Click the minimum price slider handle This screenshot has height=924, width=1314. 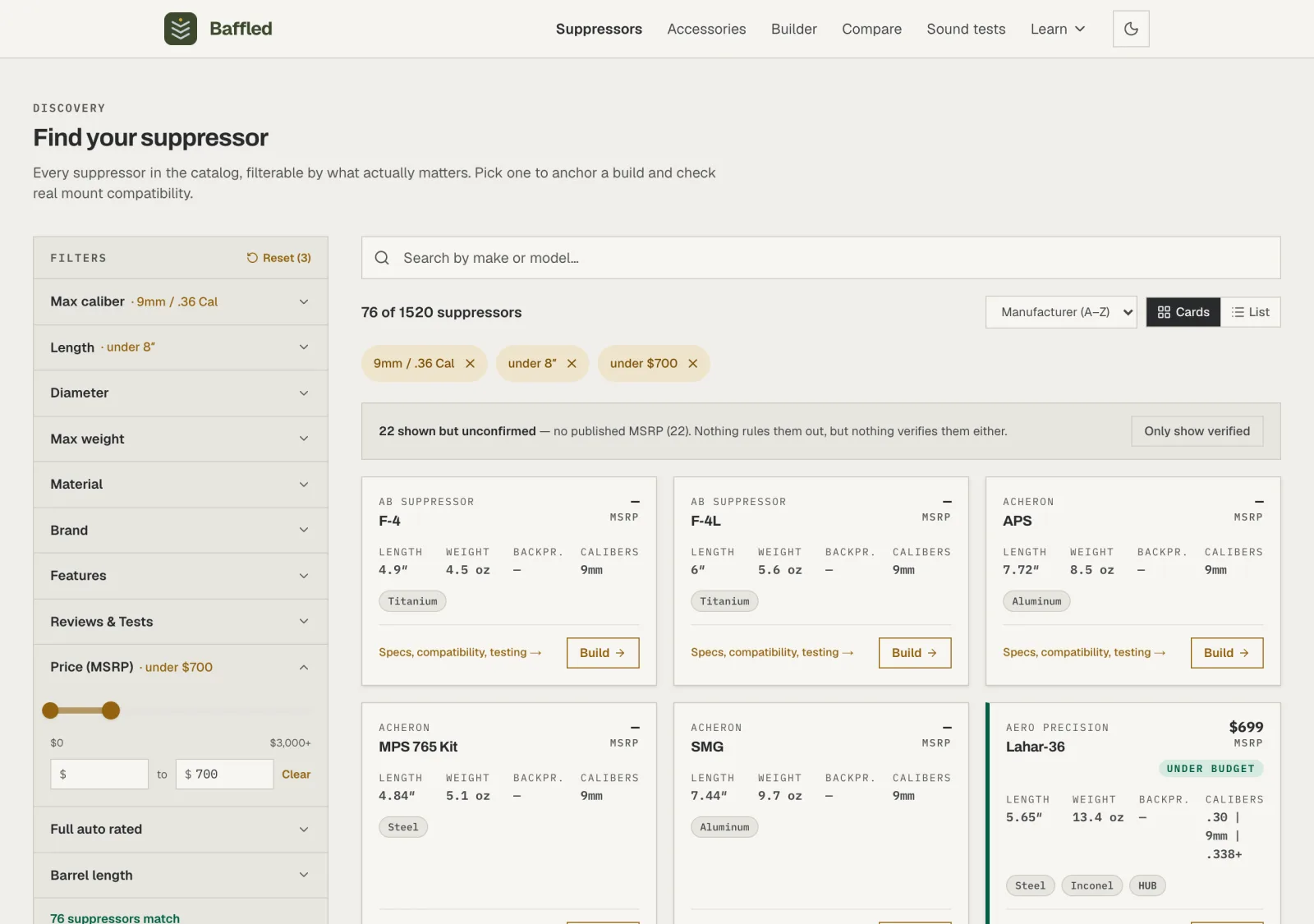point(50,710)
